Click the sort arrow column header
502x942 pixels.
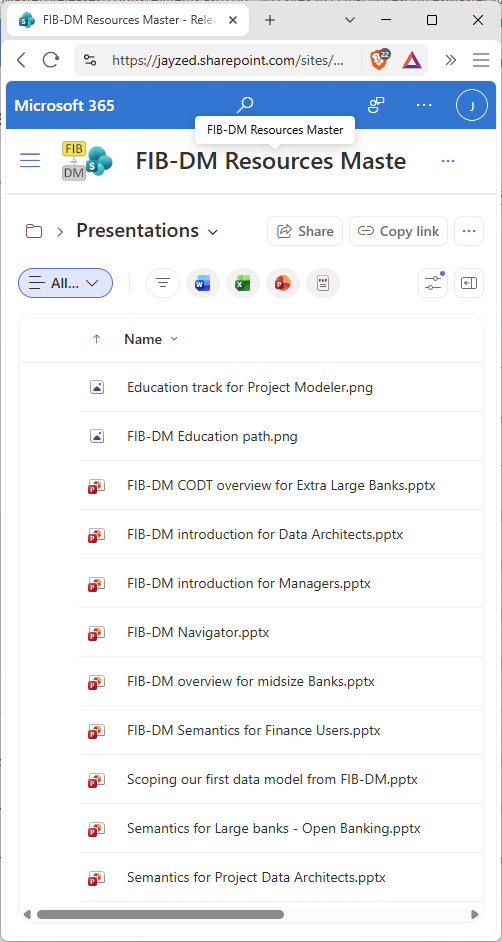click(x=97, y=339)
